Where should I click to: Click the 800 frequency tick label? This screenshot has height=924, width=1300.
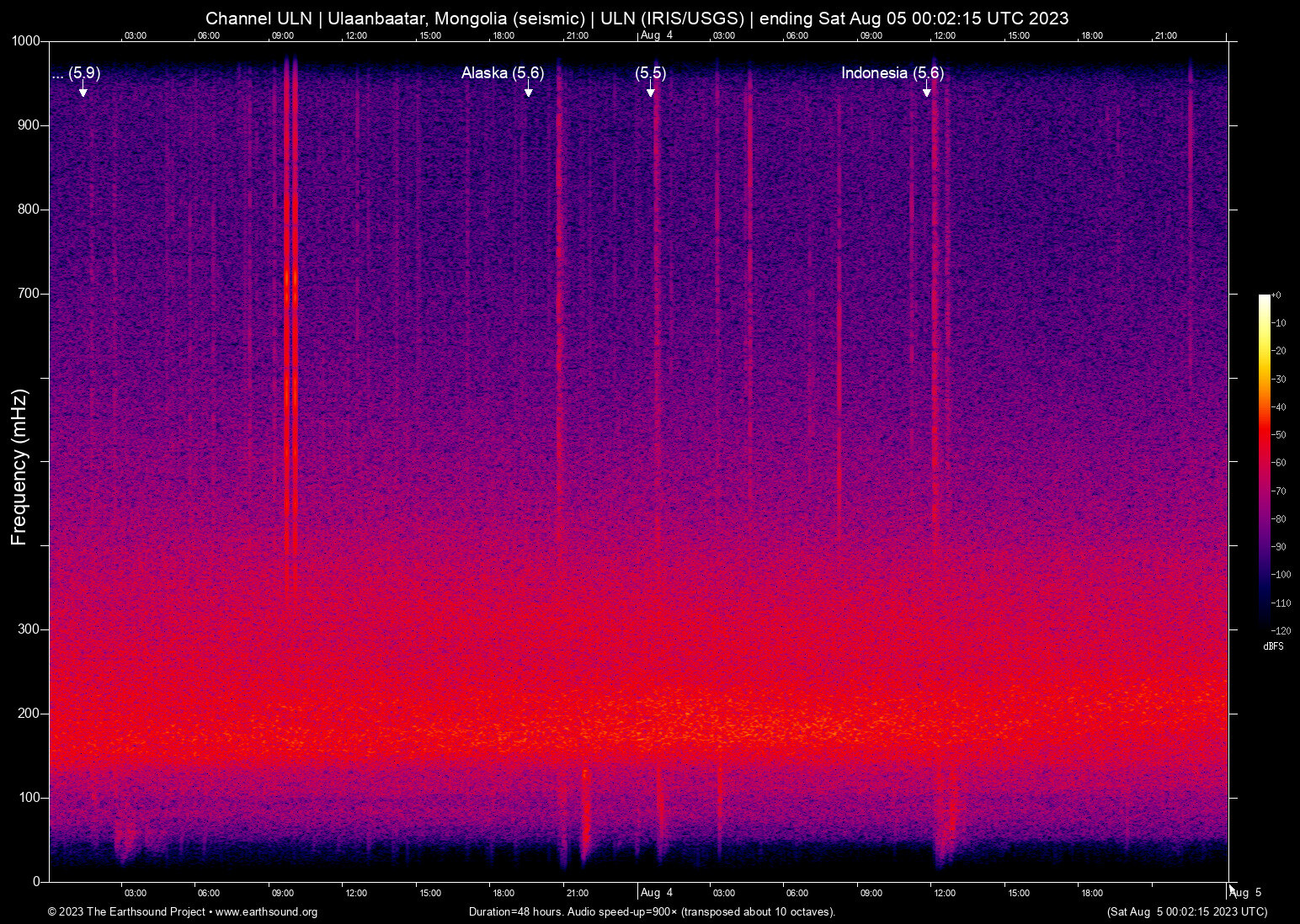point(29,210)
